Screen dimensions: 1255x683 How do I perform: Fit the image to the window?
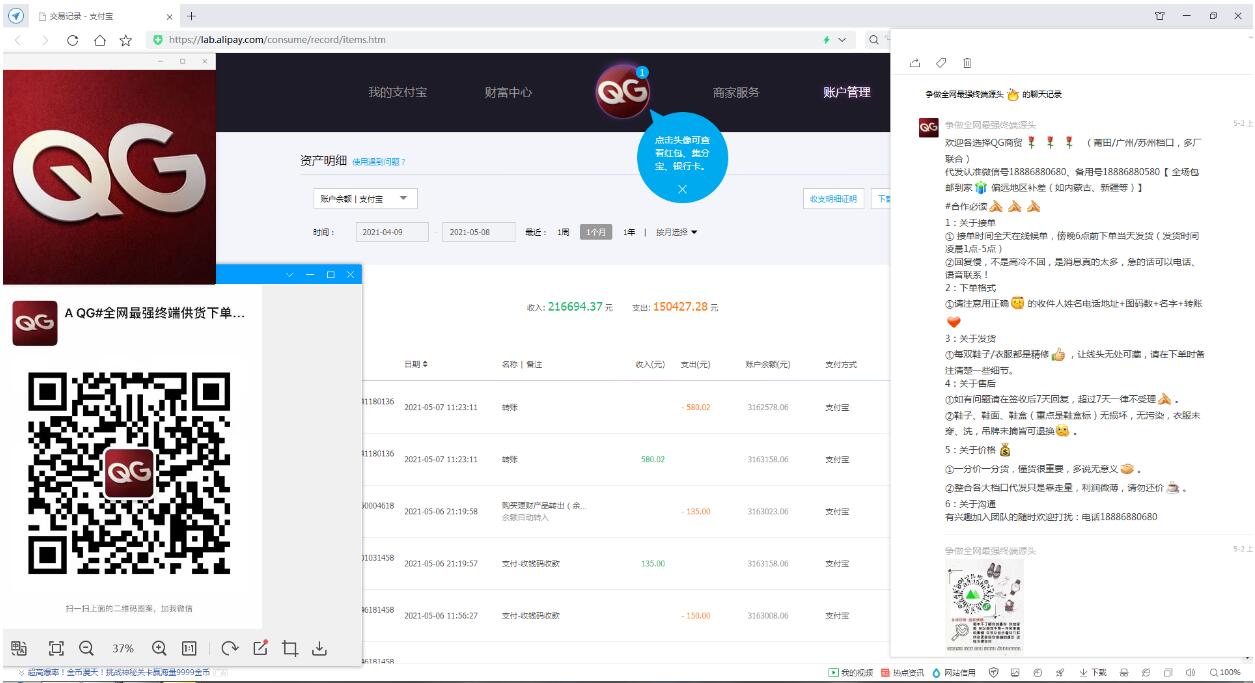pos(57,648)
